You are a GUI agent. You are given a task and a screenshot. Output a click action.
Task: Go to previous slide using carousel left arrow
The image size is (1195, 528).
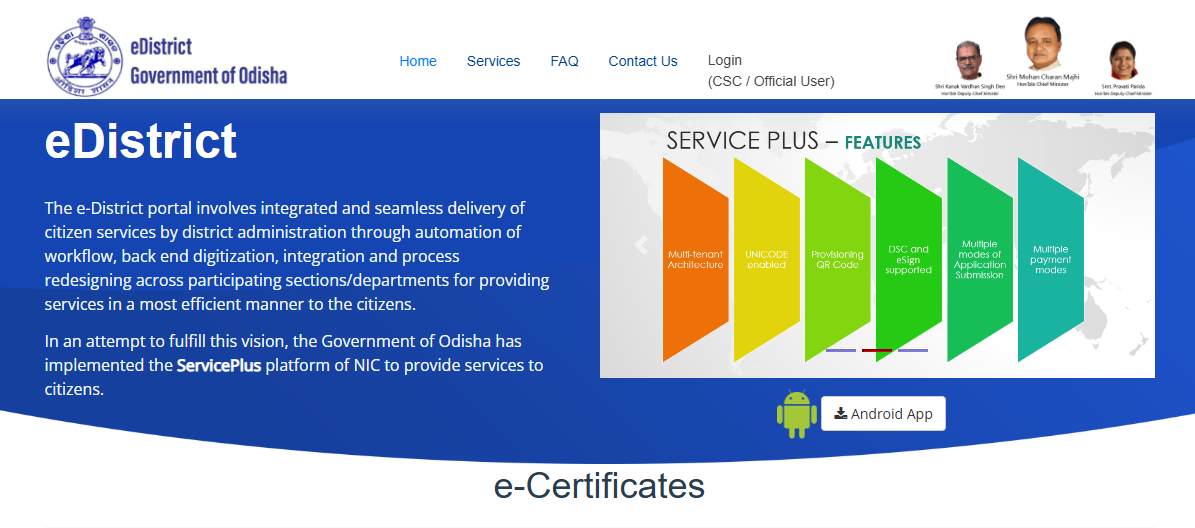tap(640, 246)
